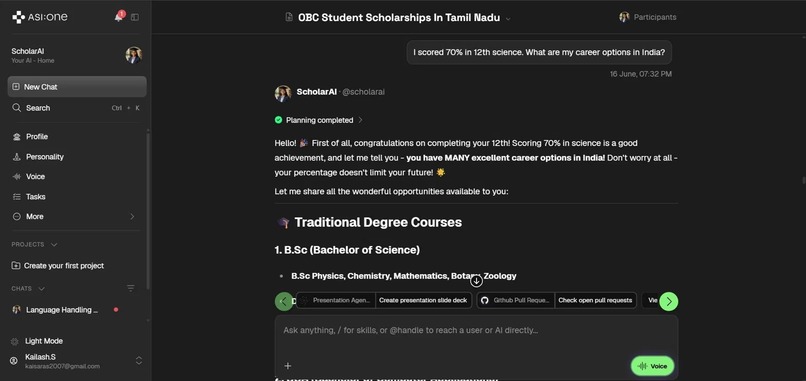Image resolution: width=806 pixels, height=381 pixels.
Task: Click the Tasks list icon
Action: coord(16,196)
